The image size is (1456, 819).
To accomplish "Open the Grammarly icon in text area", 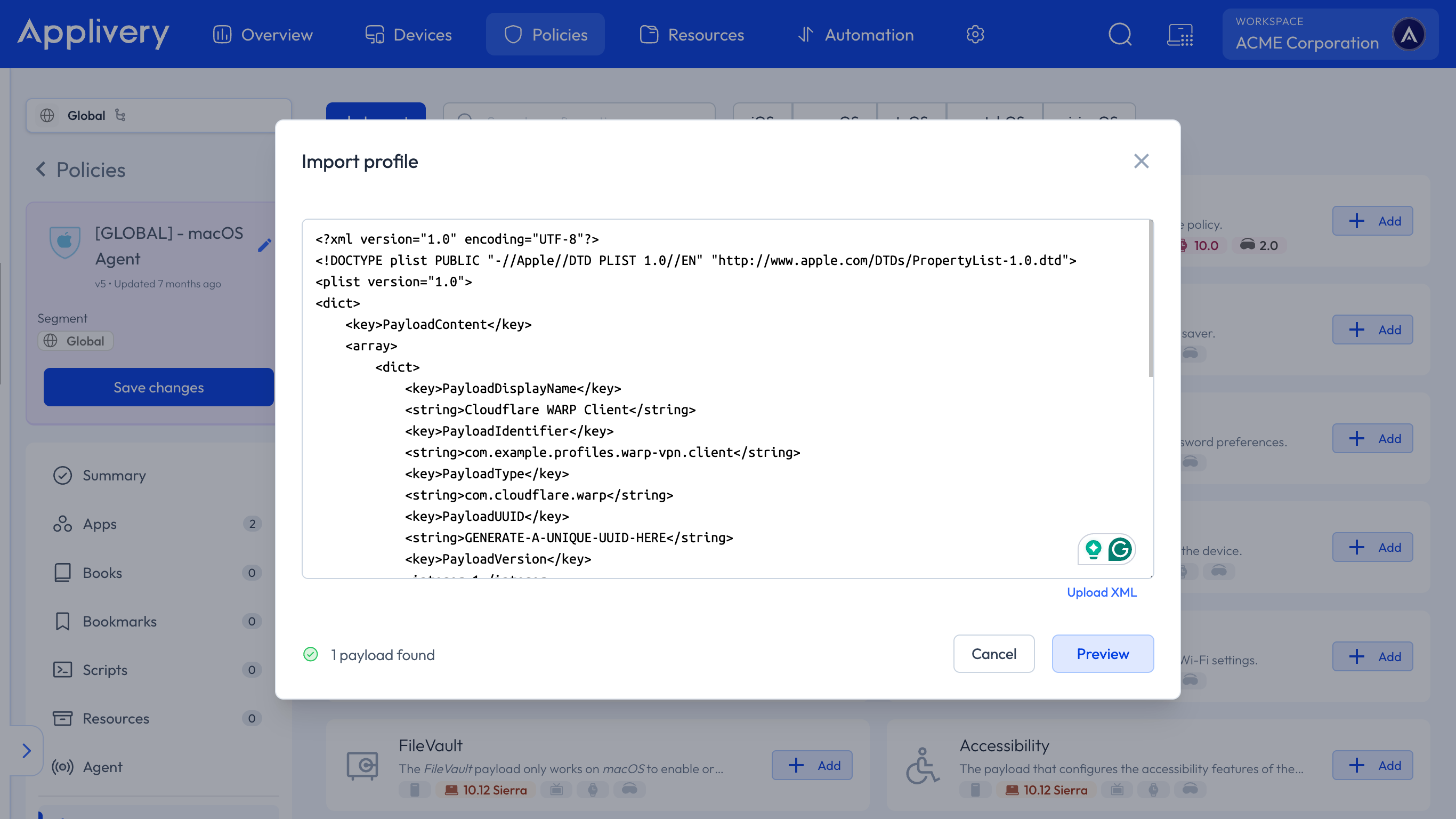I will pyautogui.click(x=1119, y=549).
